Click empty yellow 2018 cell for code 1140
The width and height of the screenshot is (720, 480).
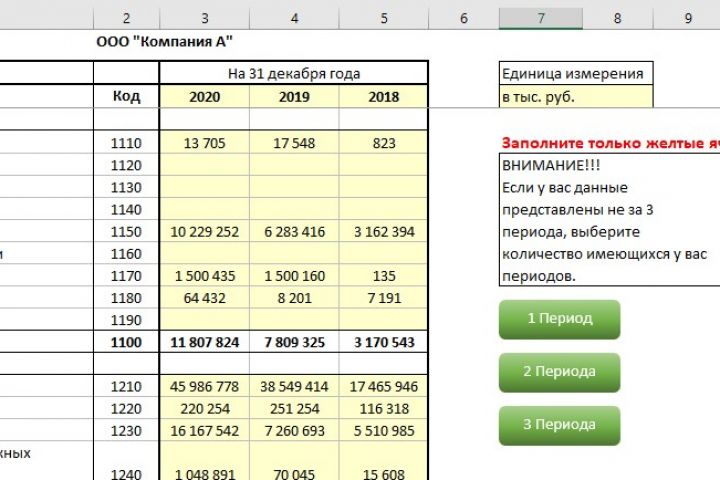click(384, 209)
